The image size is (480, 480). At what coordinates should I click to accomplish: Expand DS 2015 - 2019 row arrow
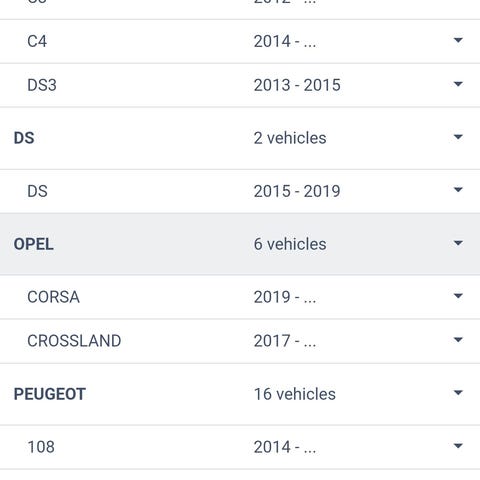[x=458, y=190]
